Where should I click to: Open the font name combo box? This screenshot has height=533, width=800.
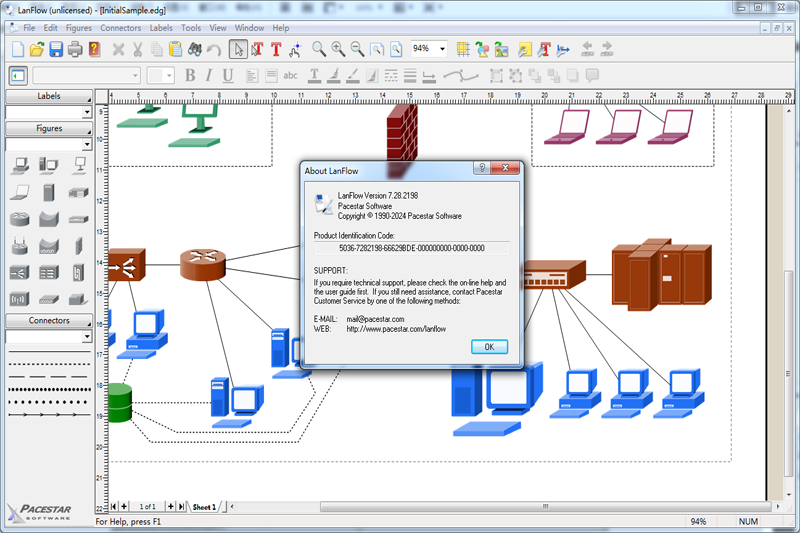(x=86, y=76)
